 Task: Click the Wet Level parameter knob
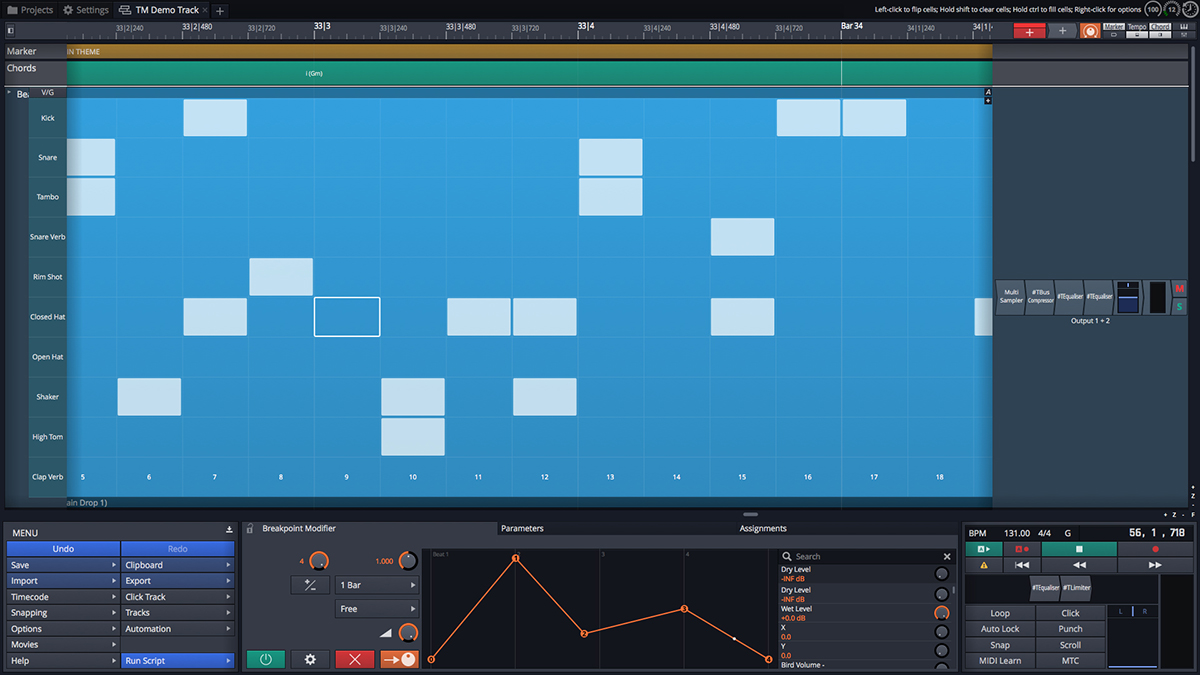[x=941, y=613]
